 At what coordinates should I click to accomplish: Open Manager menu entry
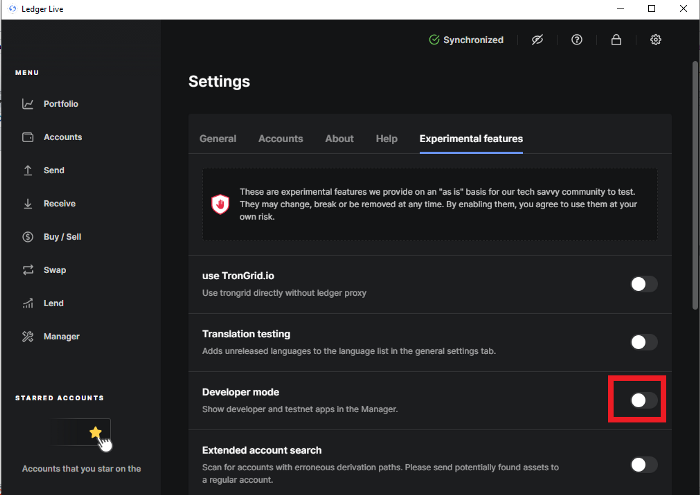62,337
